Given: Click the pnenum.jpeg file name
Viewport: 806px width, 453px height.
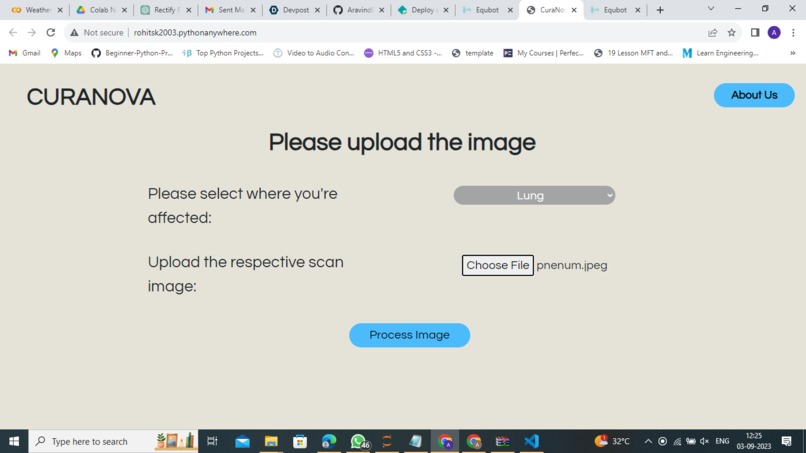Looking at the screenshot, I should tap(572, 265).
